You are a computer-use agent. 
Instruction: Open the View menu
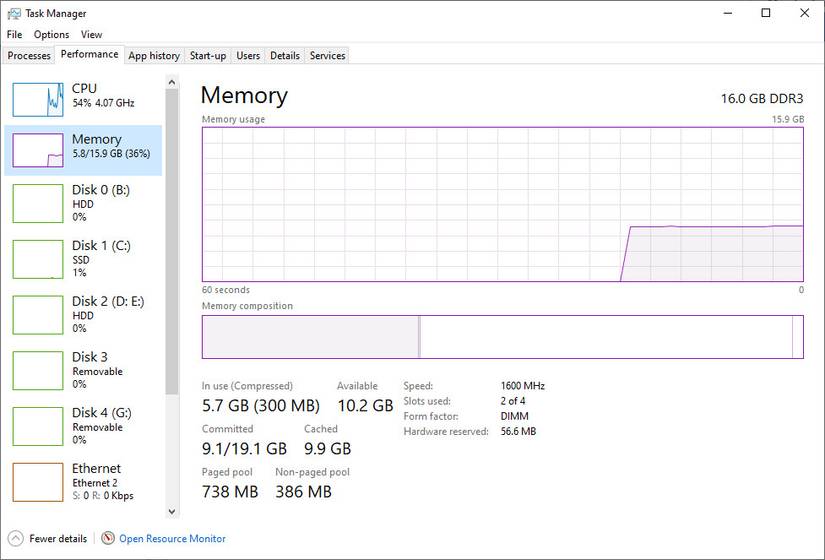point(92,35)
